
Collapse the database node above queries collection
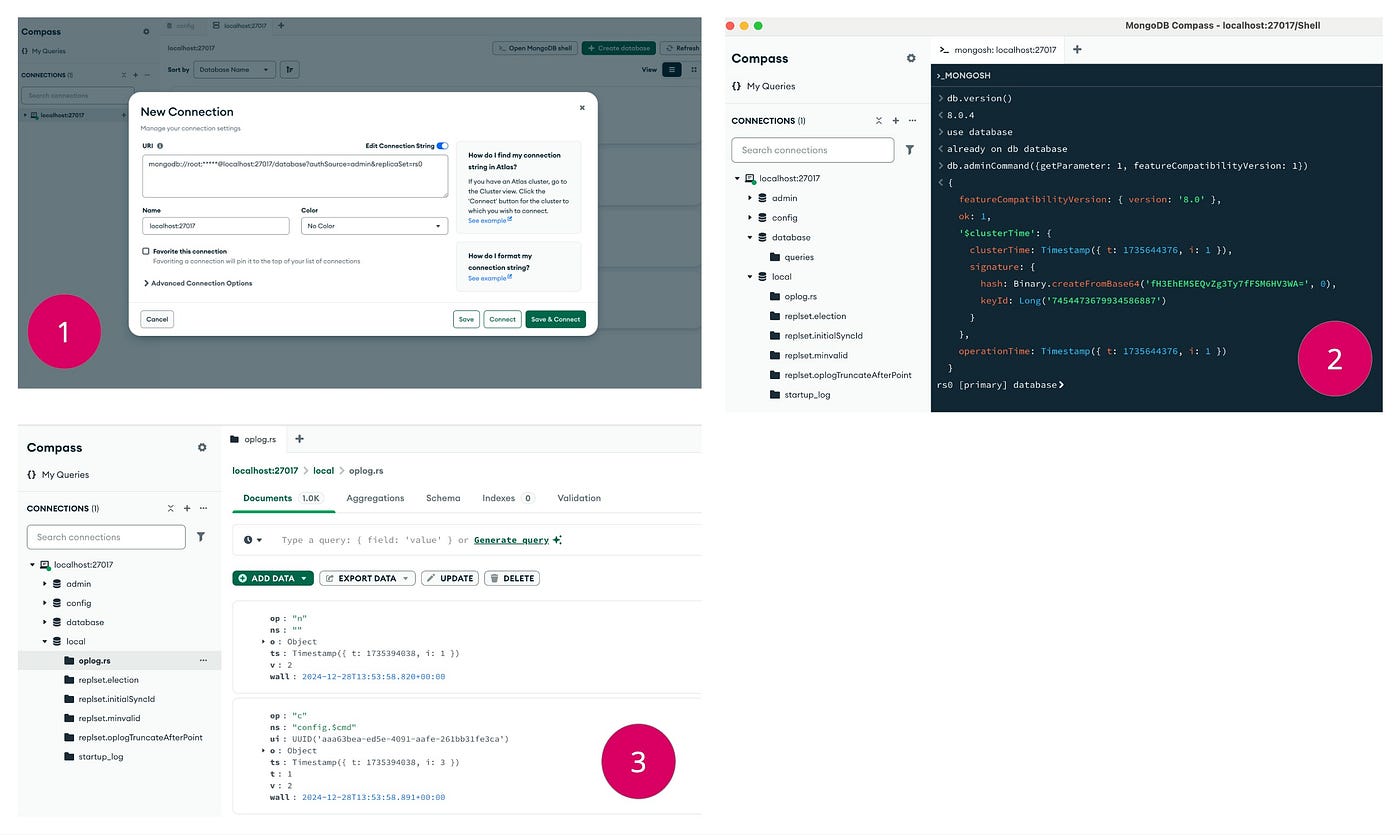[x=750, y=237]
